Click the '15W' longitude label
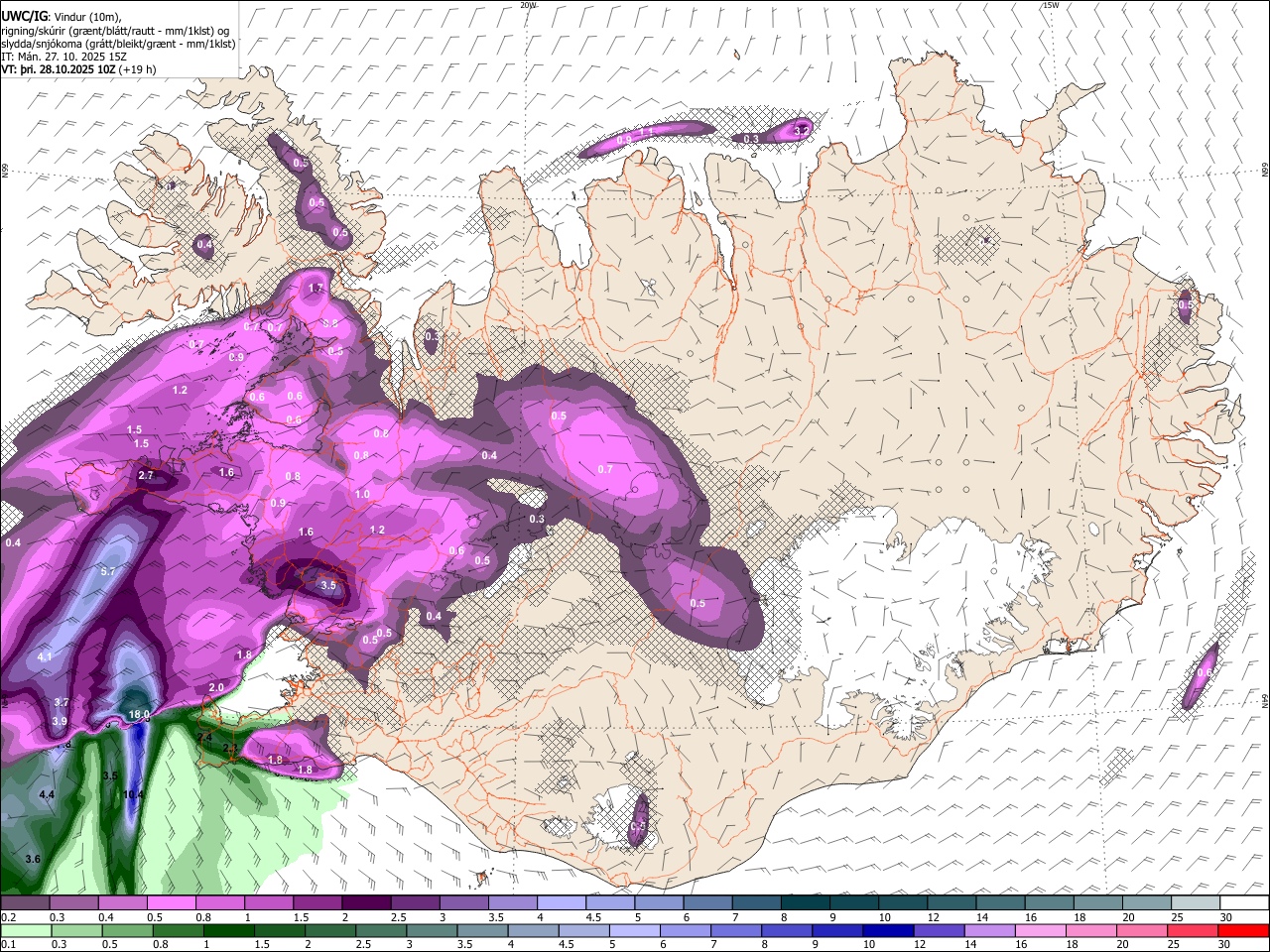This screenshot has width=1270, height=952. (1051, 5)
